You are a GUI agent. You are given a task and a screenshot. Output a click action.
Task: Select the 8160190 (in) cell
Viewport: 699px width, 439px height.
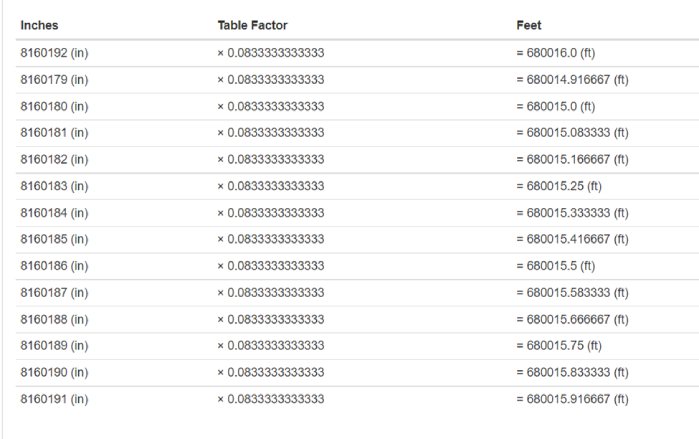click(54, 372)
